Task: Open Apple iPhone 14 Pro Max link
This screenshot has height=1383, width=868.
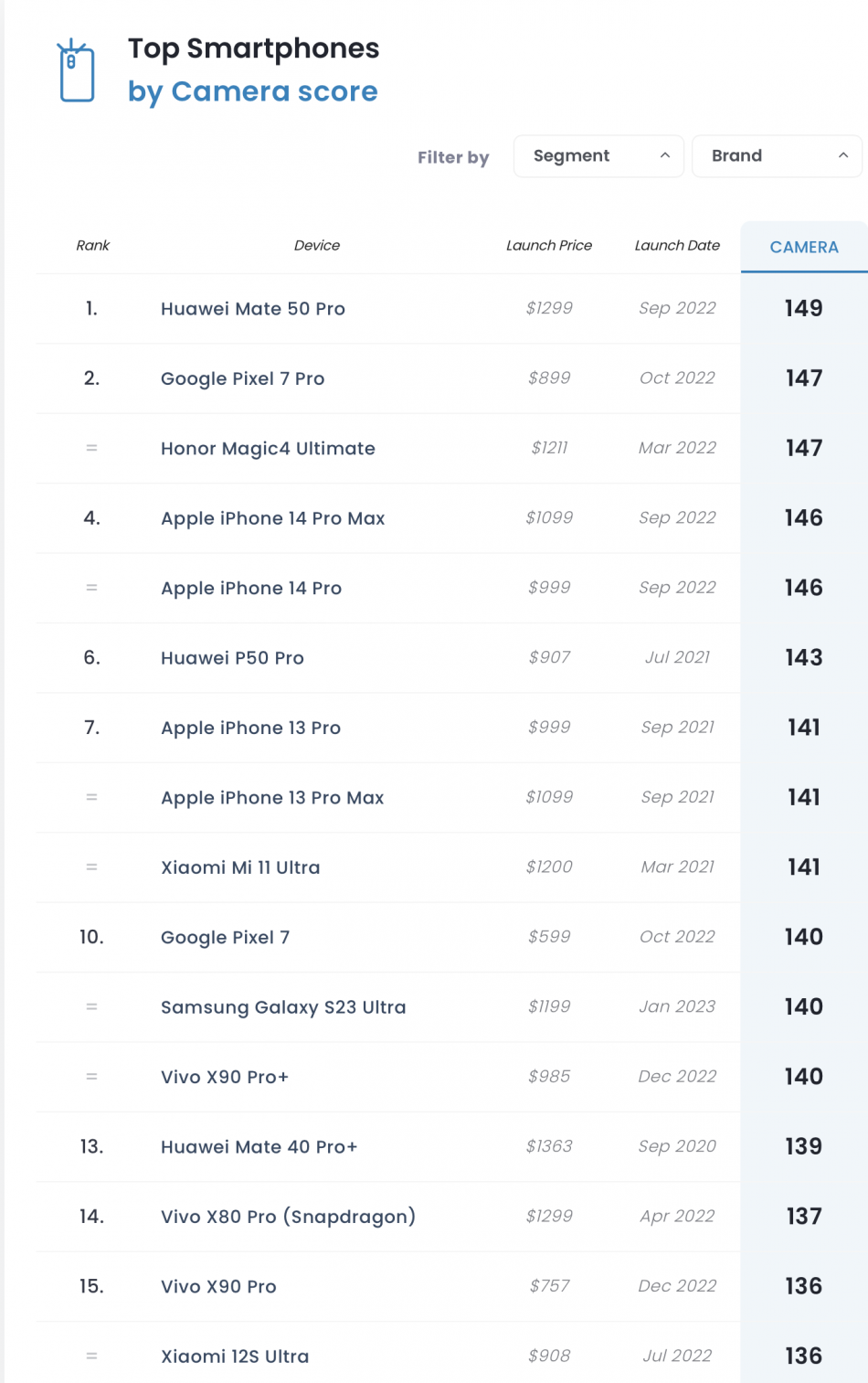Action: 272,518
